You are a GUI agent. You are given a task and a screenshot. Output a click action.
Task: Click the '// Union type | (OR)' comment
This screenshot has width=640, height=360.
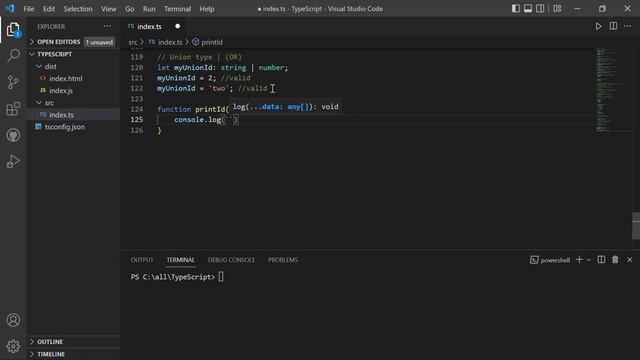200,57
